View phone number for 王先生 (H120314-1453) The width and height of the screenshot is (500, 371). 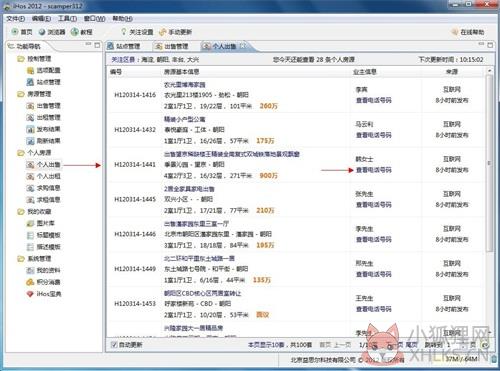coord(374,309)
